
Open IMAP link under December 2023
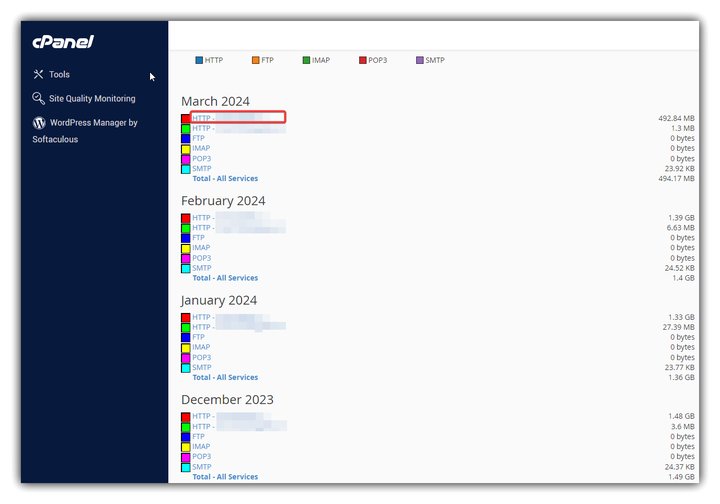[201, 447]
